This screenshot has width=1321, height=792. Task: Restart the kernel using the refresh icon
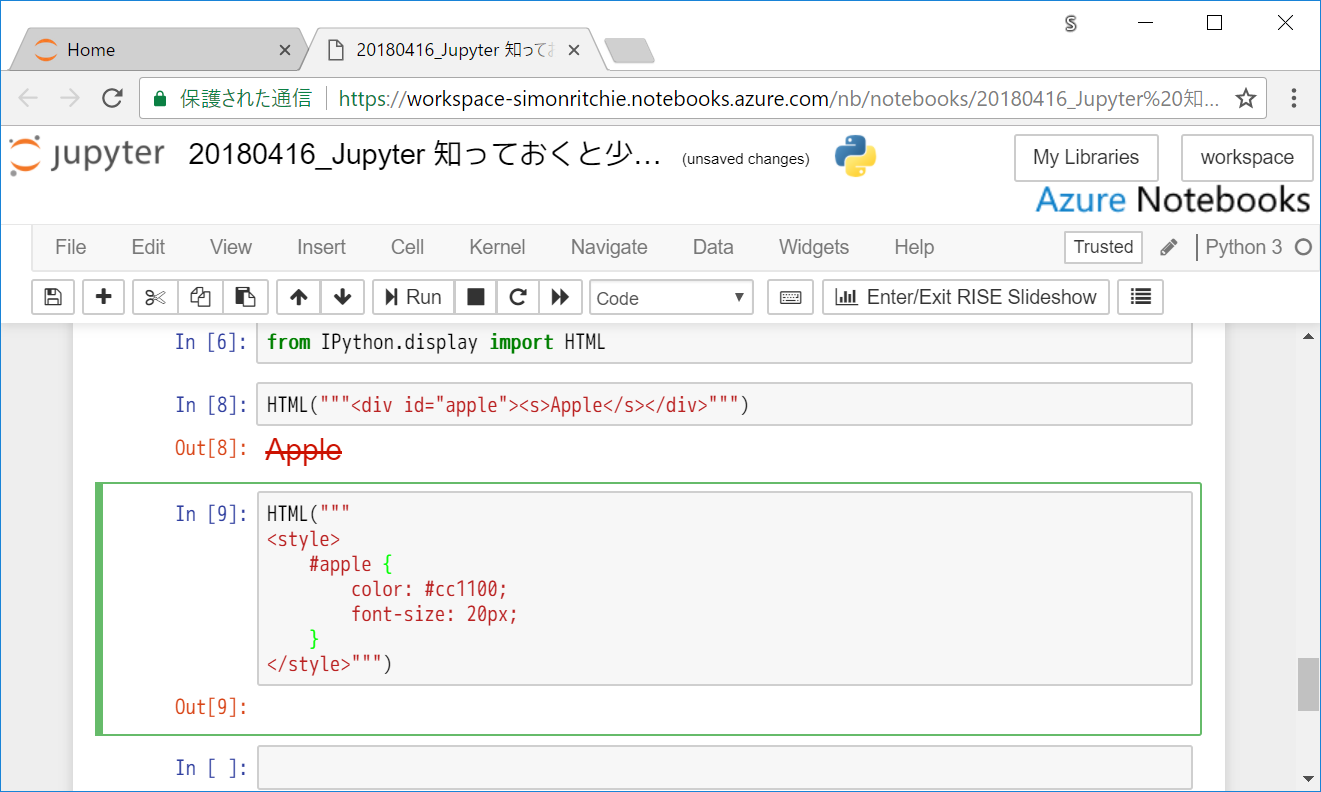517,296
